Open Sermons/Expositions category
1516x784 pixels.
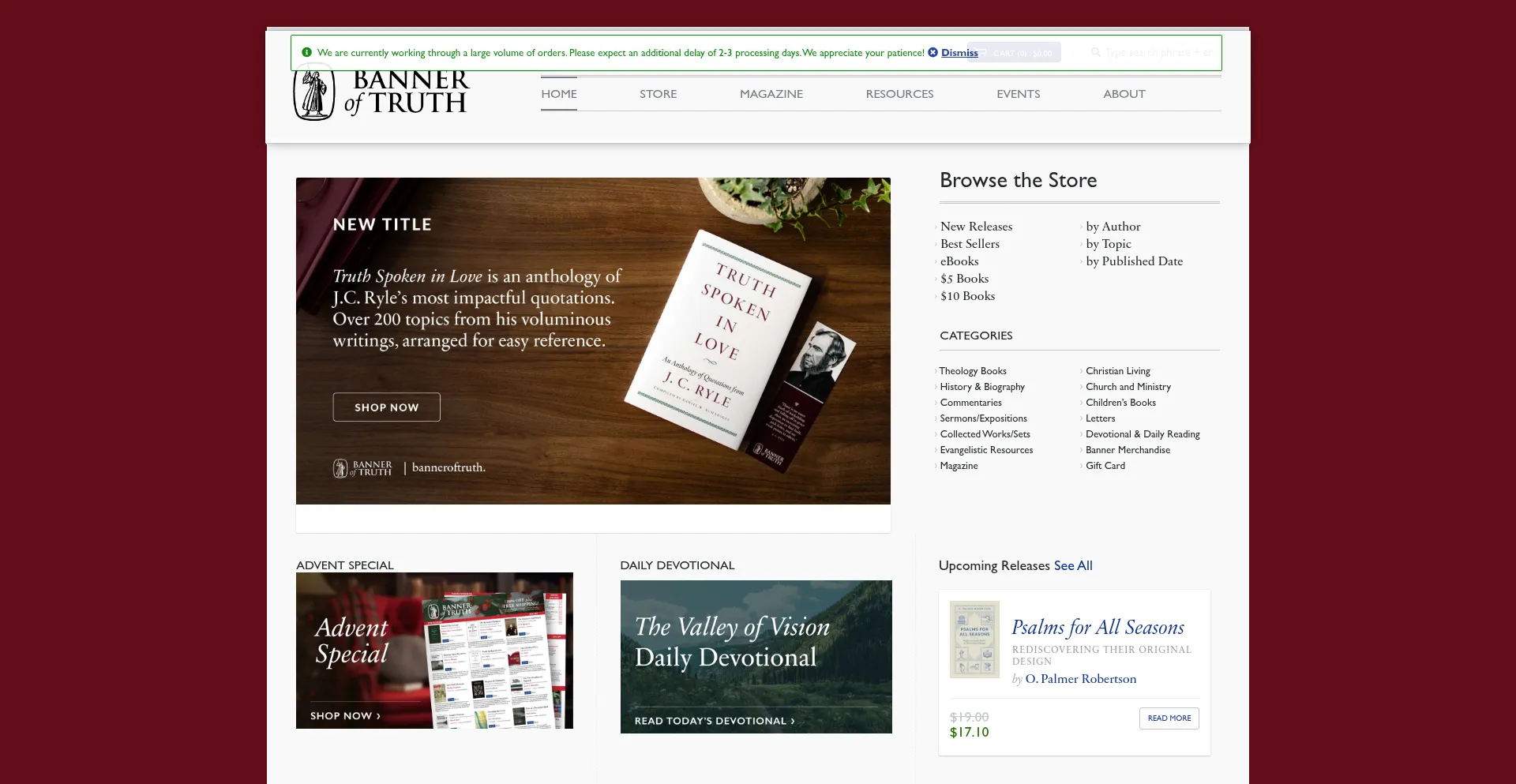pos(983,418)
